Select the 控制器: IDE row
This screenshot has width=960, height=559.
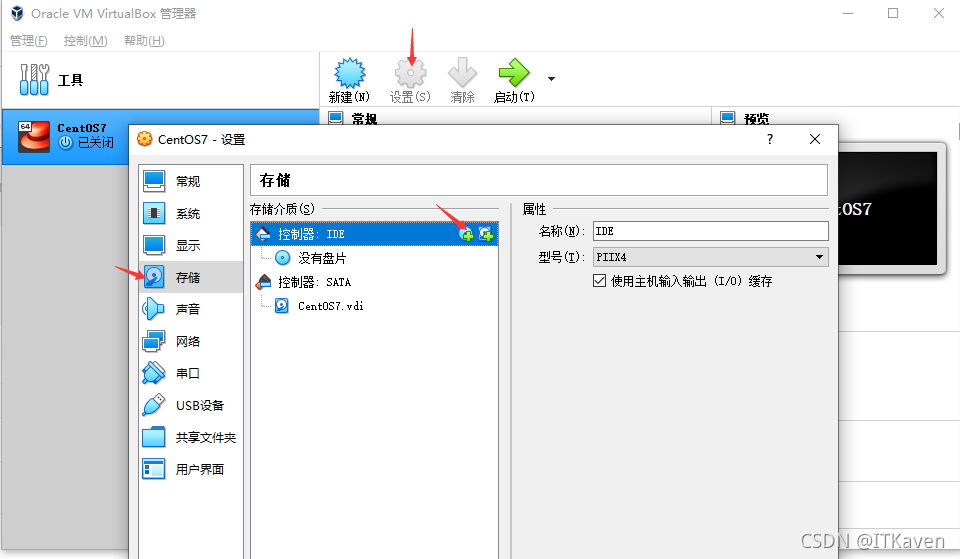(375, 234)
